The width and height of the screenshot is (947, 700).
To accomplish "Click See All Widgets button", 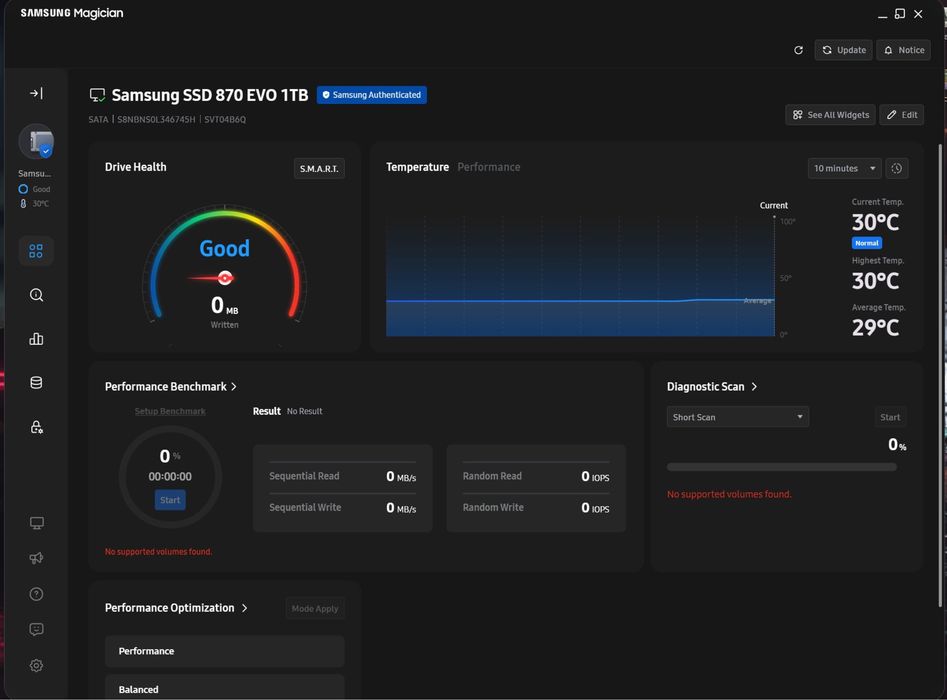I will (x=830, y=115).
